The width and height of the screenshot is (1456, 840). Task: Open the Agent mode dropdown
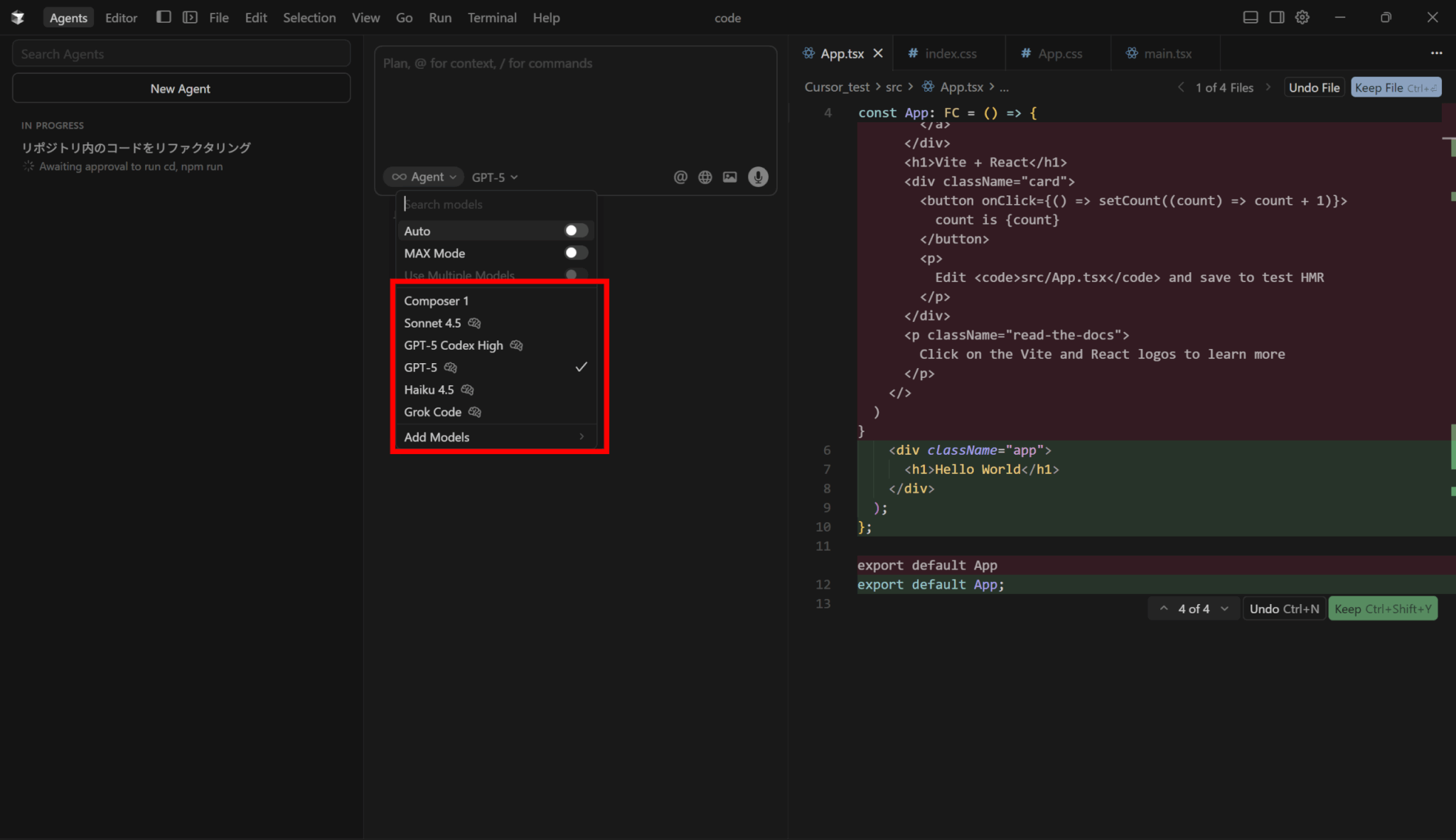point(424,177)
